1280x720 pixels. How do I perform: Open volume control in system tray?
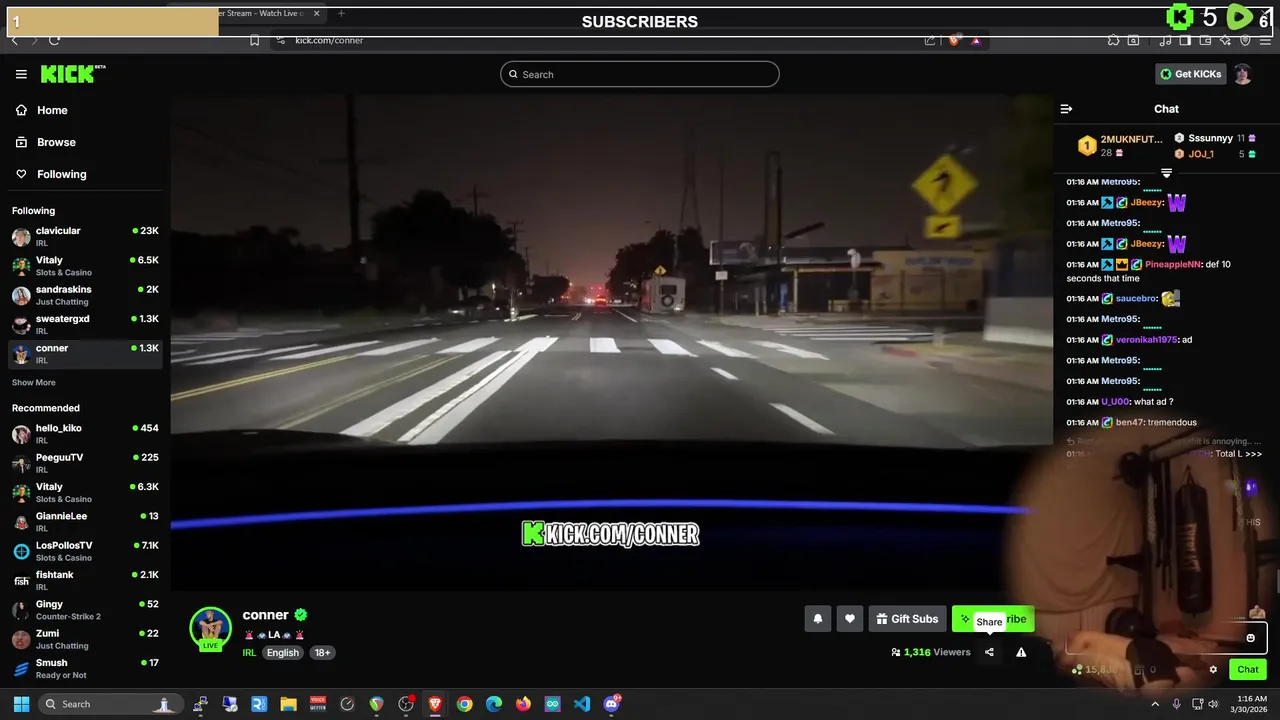[x=1213, y=704]
